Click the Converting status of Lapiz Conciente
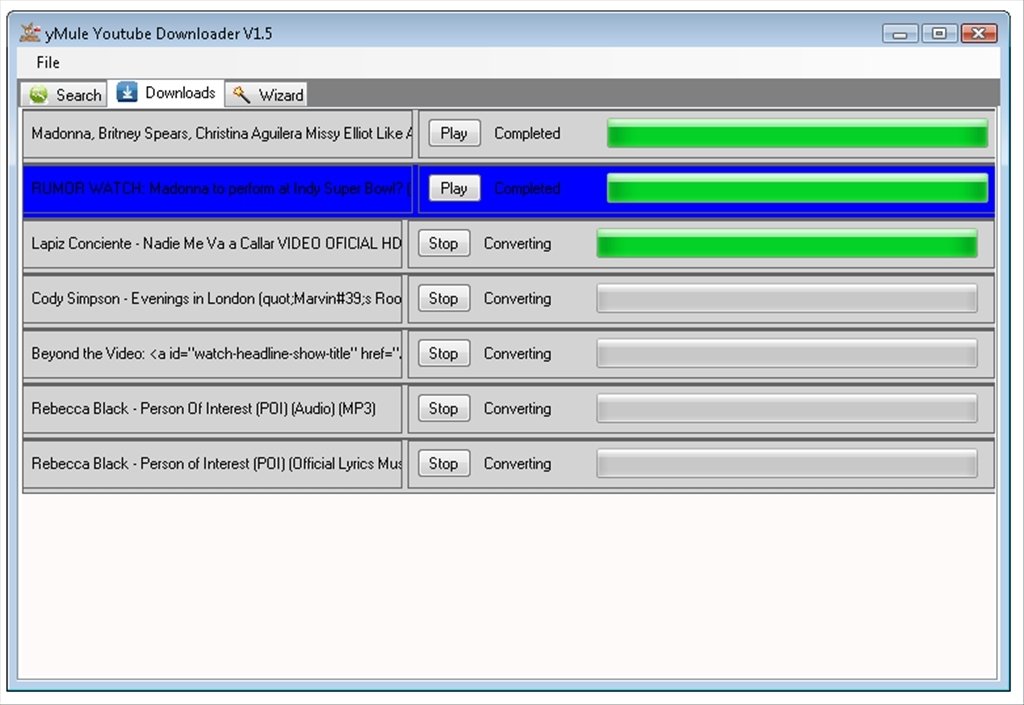 (517, 243)
